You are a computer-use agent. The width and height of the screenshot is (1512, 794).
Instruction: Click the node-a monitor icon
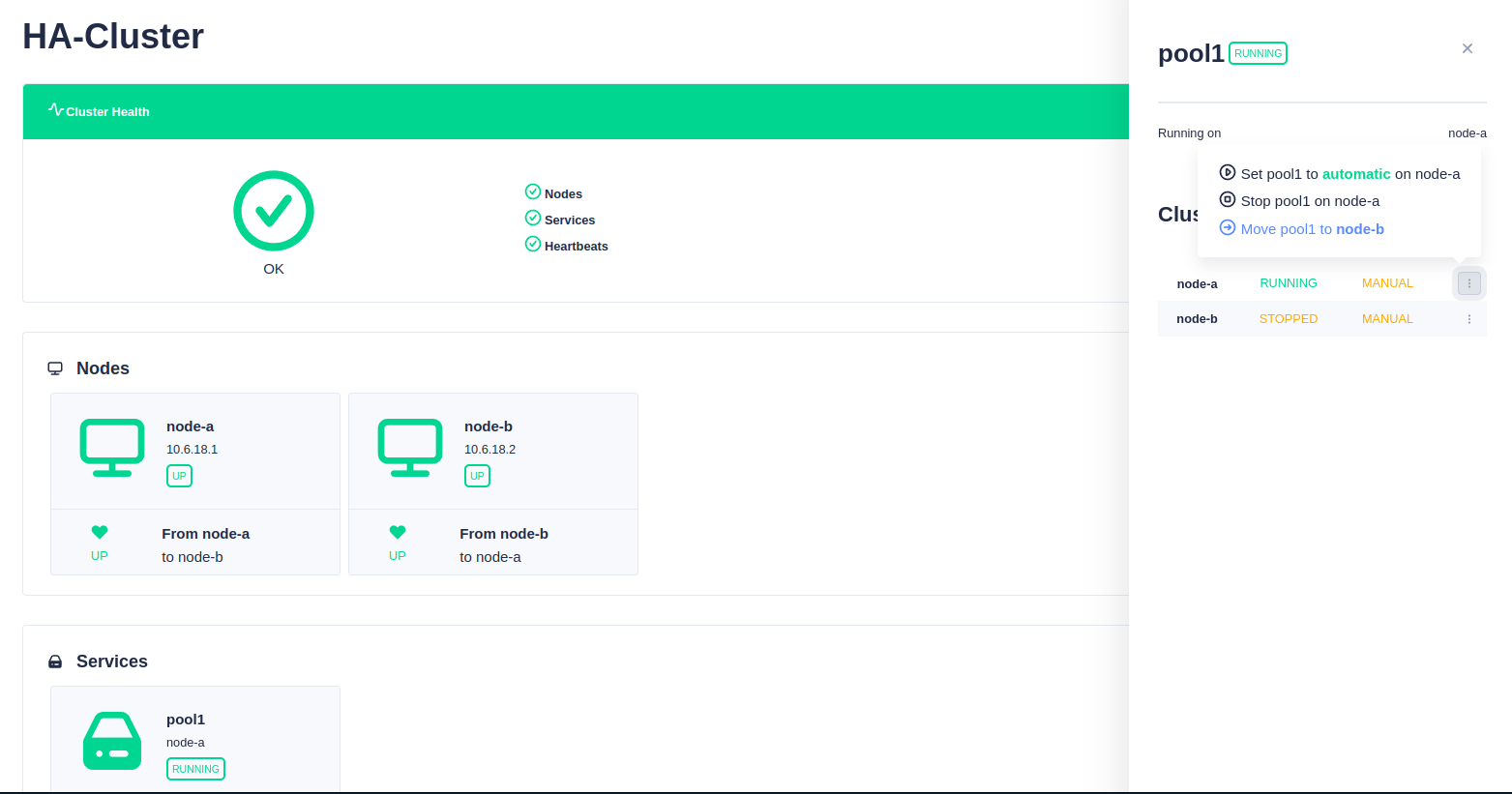(112, 447)
